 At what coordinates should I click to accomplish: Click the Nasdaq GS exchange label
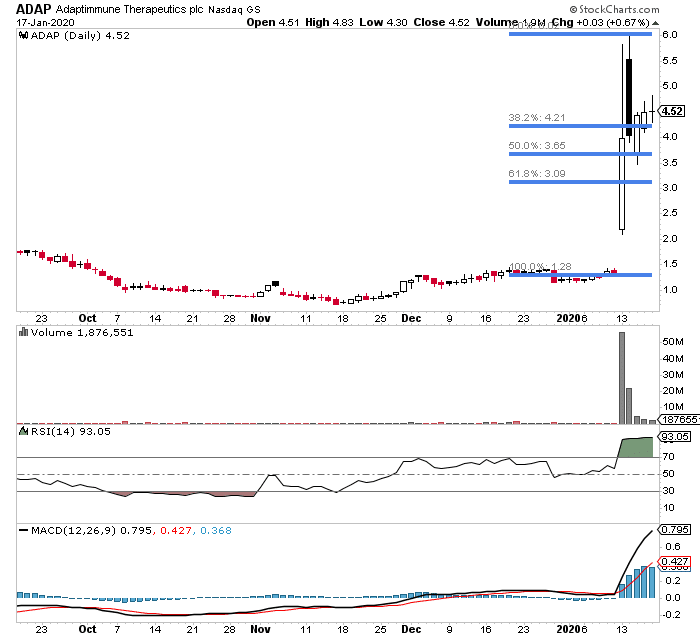point(234,9)
